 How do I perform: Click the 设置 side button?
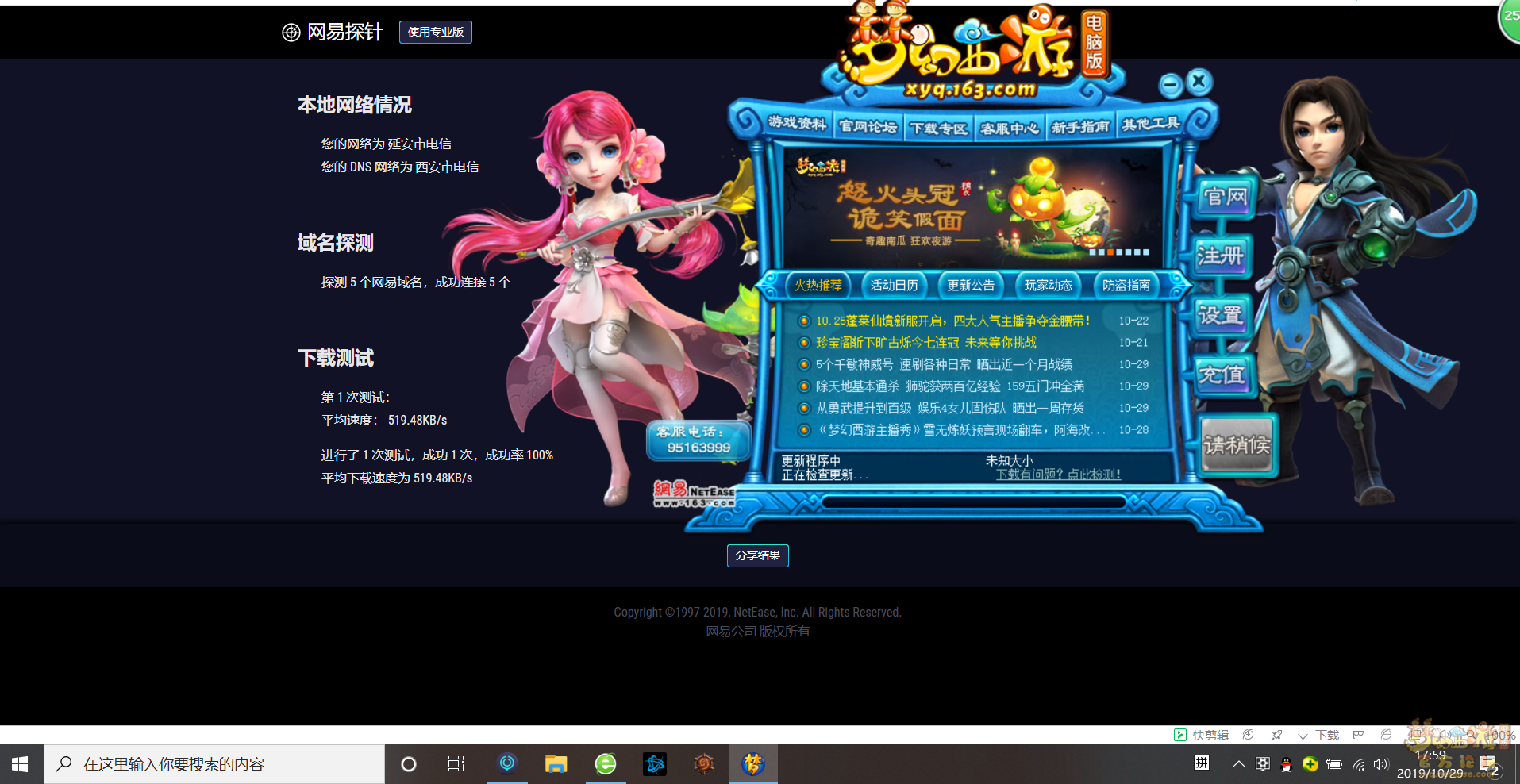(1221, 315)
